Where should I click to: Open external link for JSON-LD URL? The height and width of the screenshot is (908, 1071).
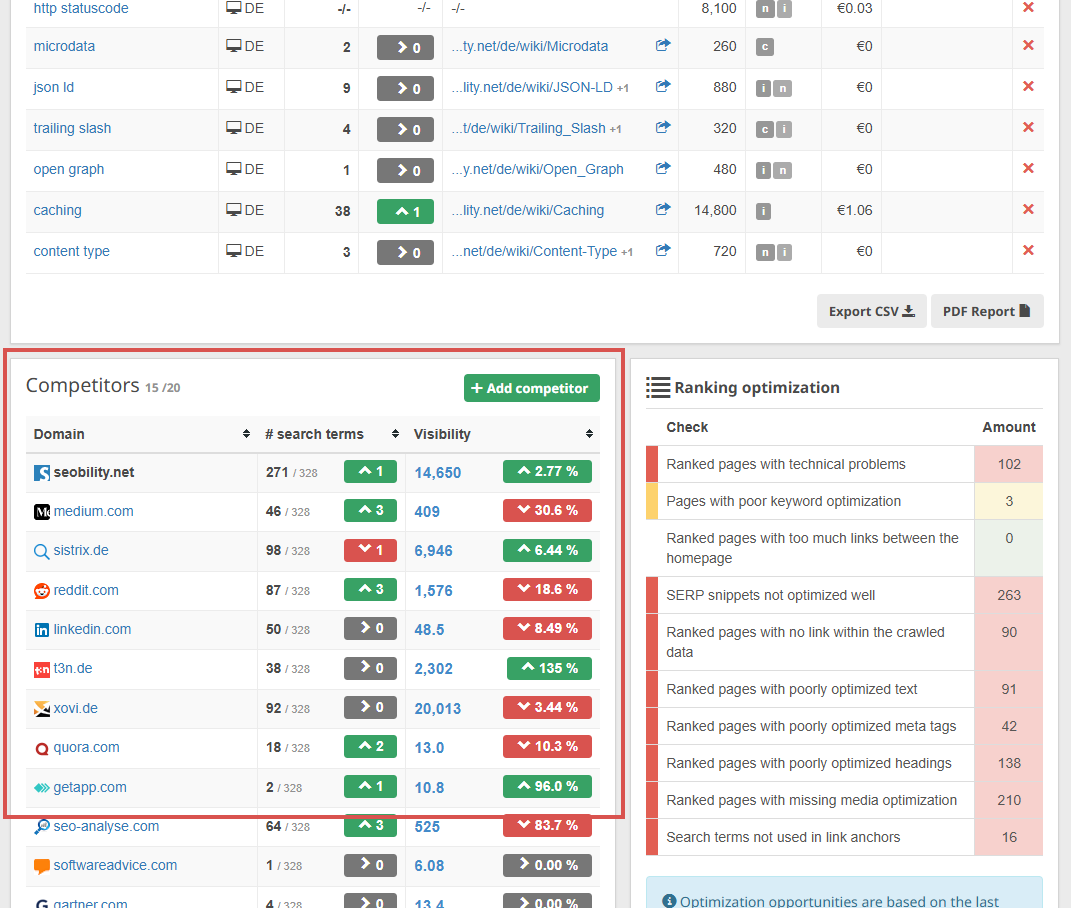click(663, 86)
